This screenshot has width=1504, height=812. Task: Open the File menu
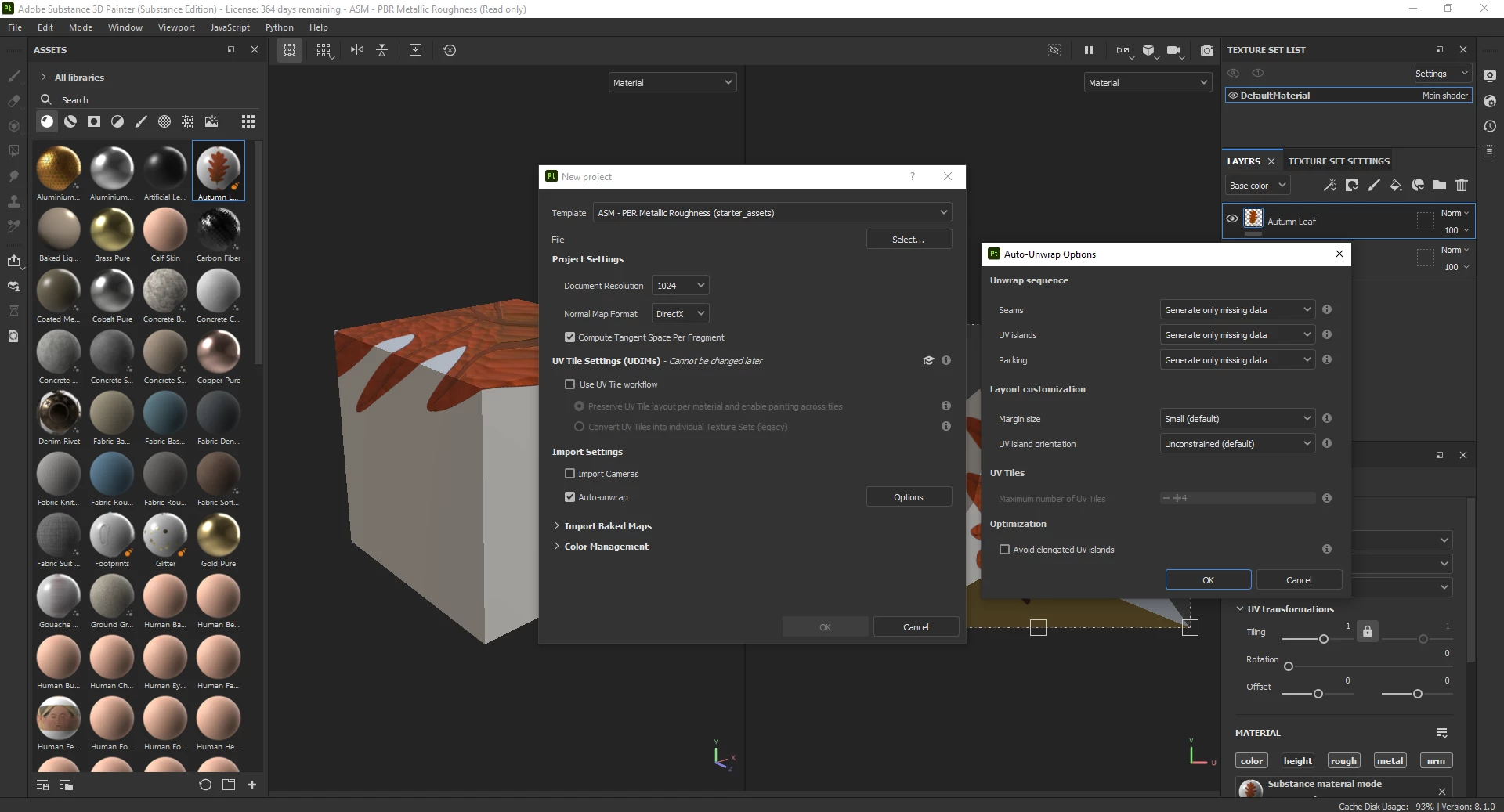click(15, 27)
